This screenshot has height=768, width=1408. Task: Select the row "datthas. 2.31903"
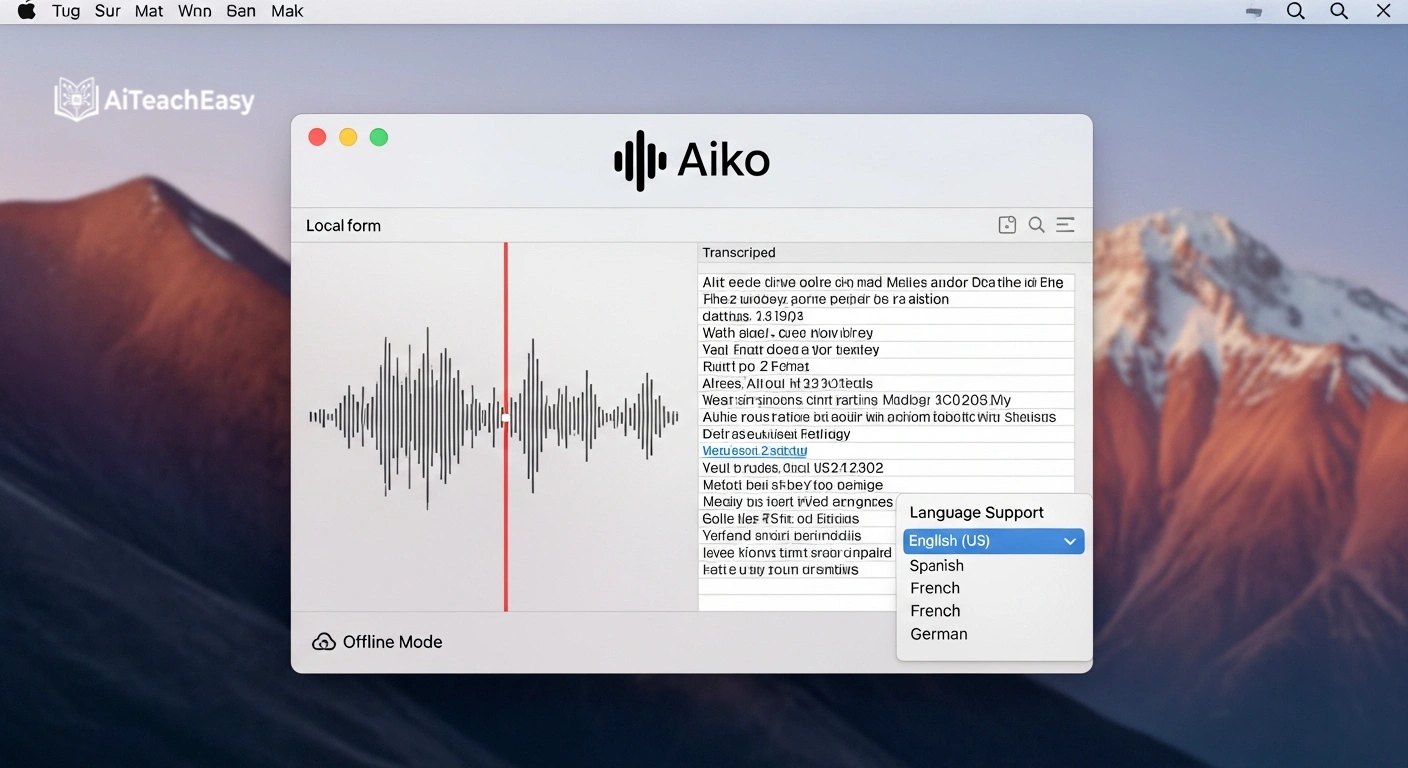(x=886, y=316)
